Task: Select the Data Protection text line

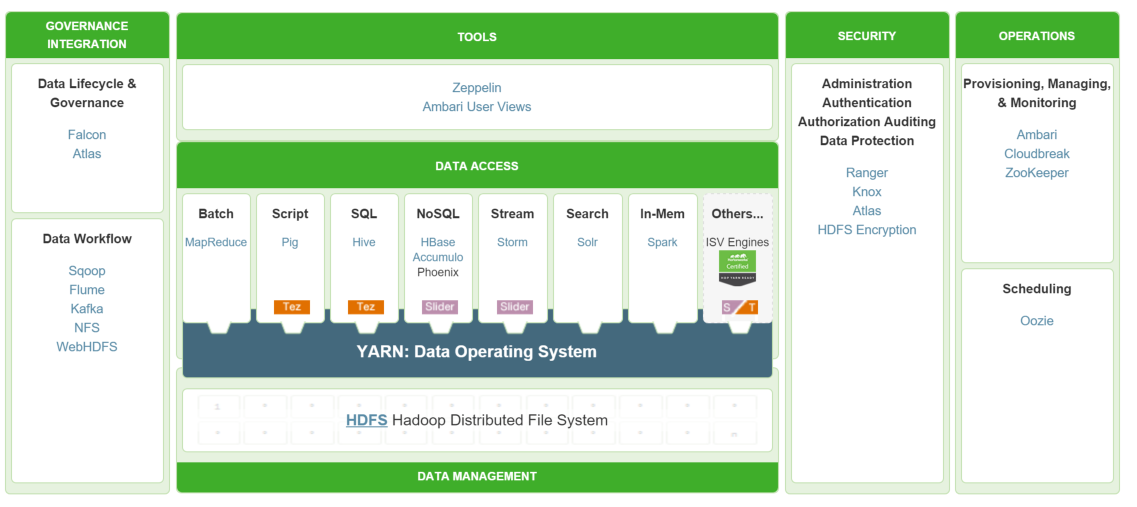Action: 867,141
